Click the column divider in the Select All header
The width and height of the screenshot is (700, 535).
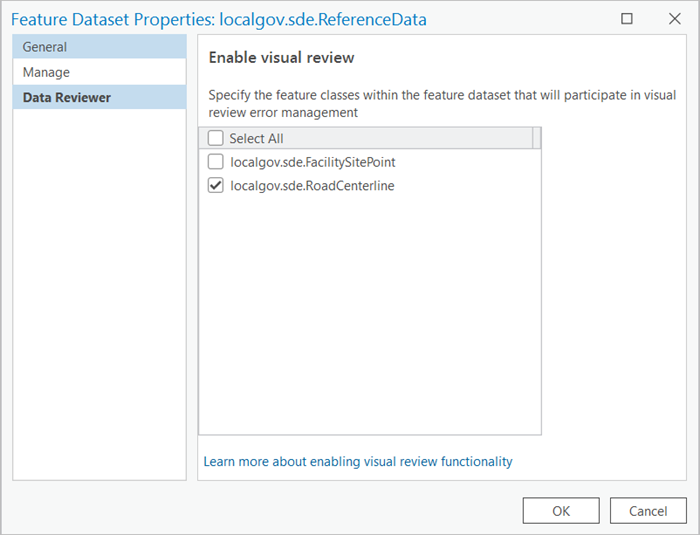pyautogui.click(x=534, y=139)
